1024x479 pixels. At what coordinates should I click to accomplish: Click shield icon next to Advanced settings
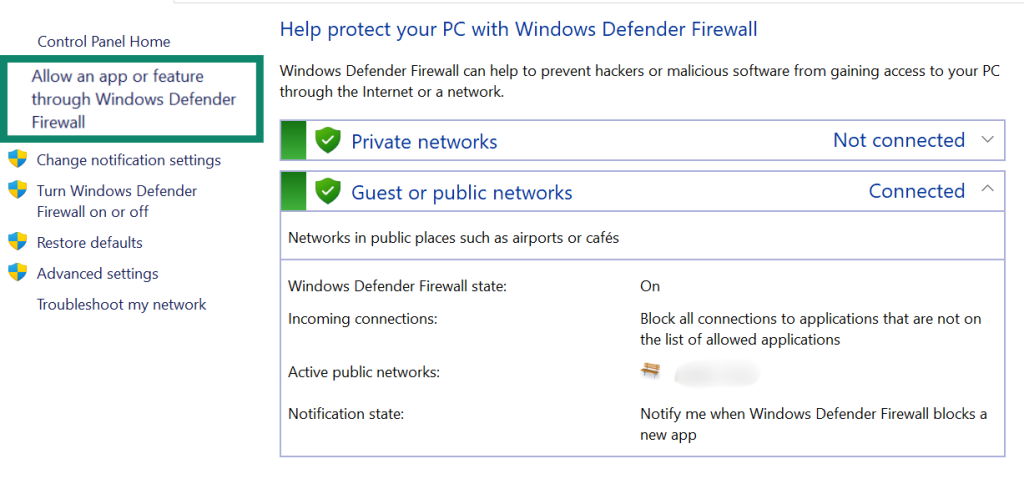point(17,273)
